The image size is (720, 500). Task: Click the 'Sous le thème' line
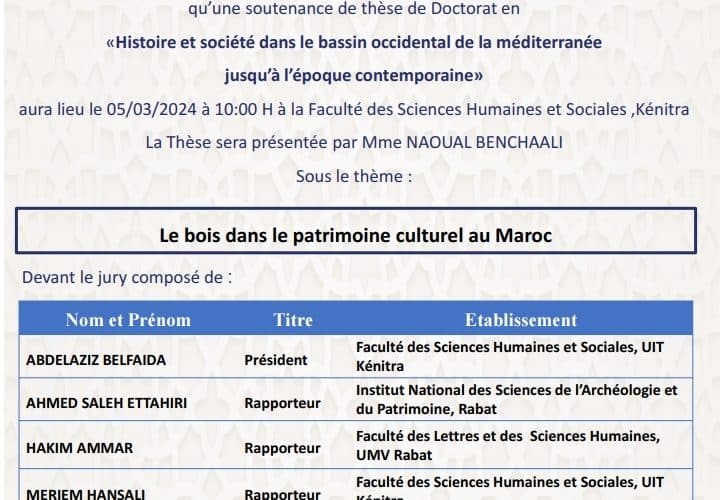click(x=354, y=175)
